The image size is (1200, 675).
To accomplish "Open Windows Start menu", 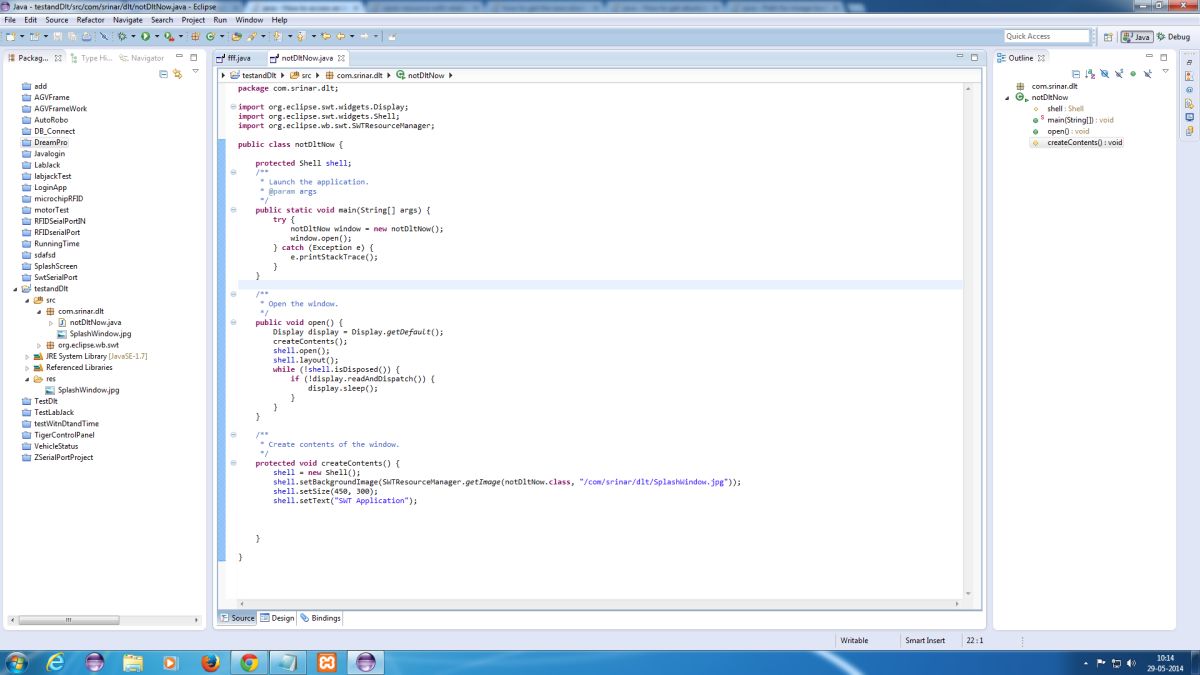I will pyautogui.click(x=17, y=662).
